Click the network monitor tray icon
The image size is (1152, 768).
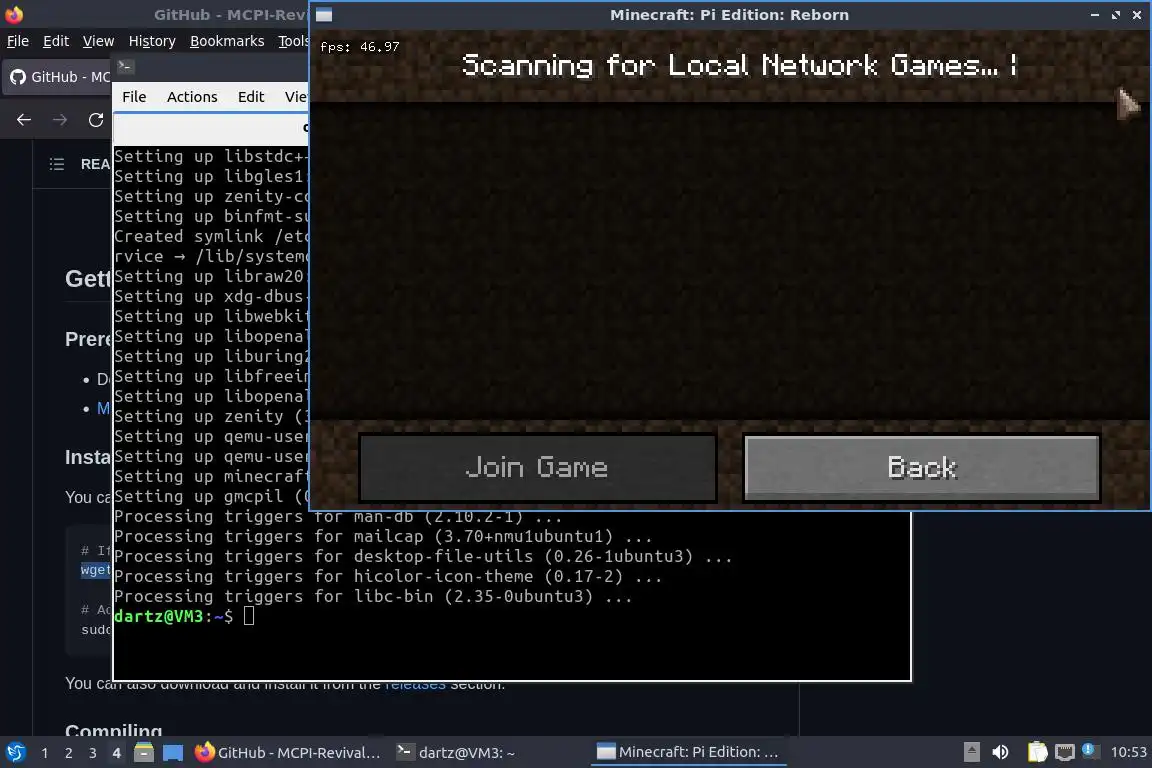[1065, 753]
